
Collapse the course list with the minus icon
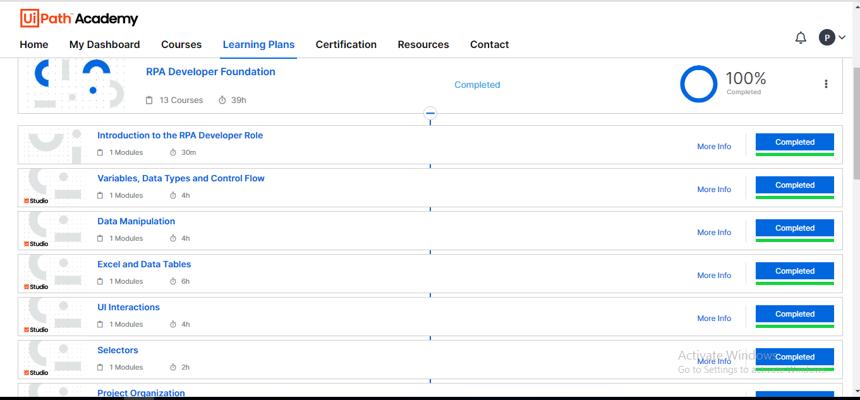pyautogui.click(x=430, y=113)
